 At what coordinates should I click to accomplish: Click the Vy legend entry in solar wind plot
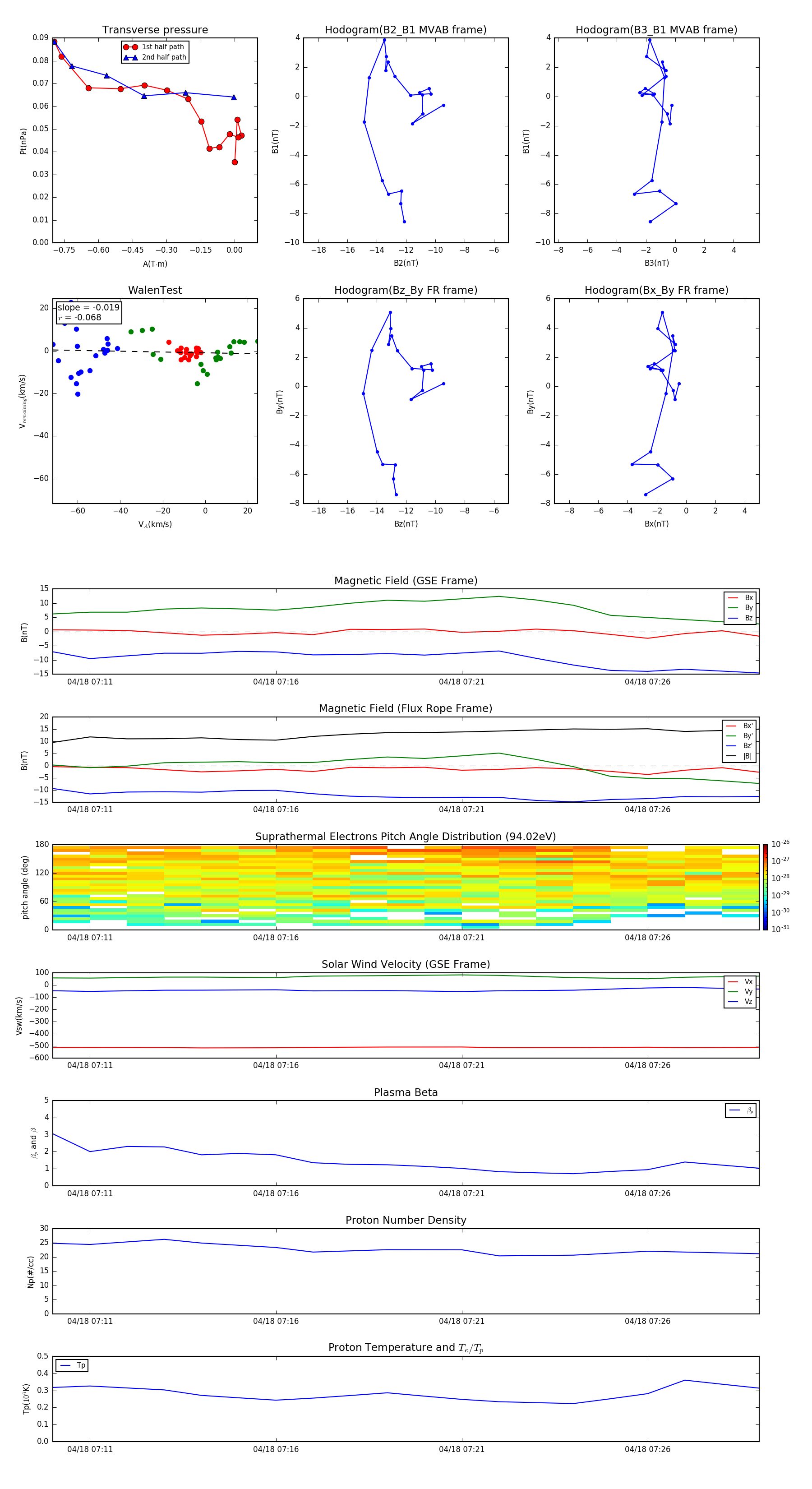(x=740, y=991)
